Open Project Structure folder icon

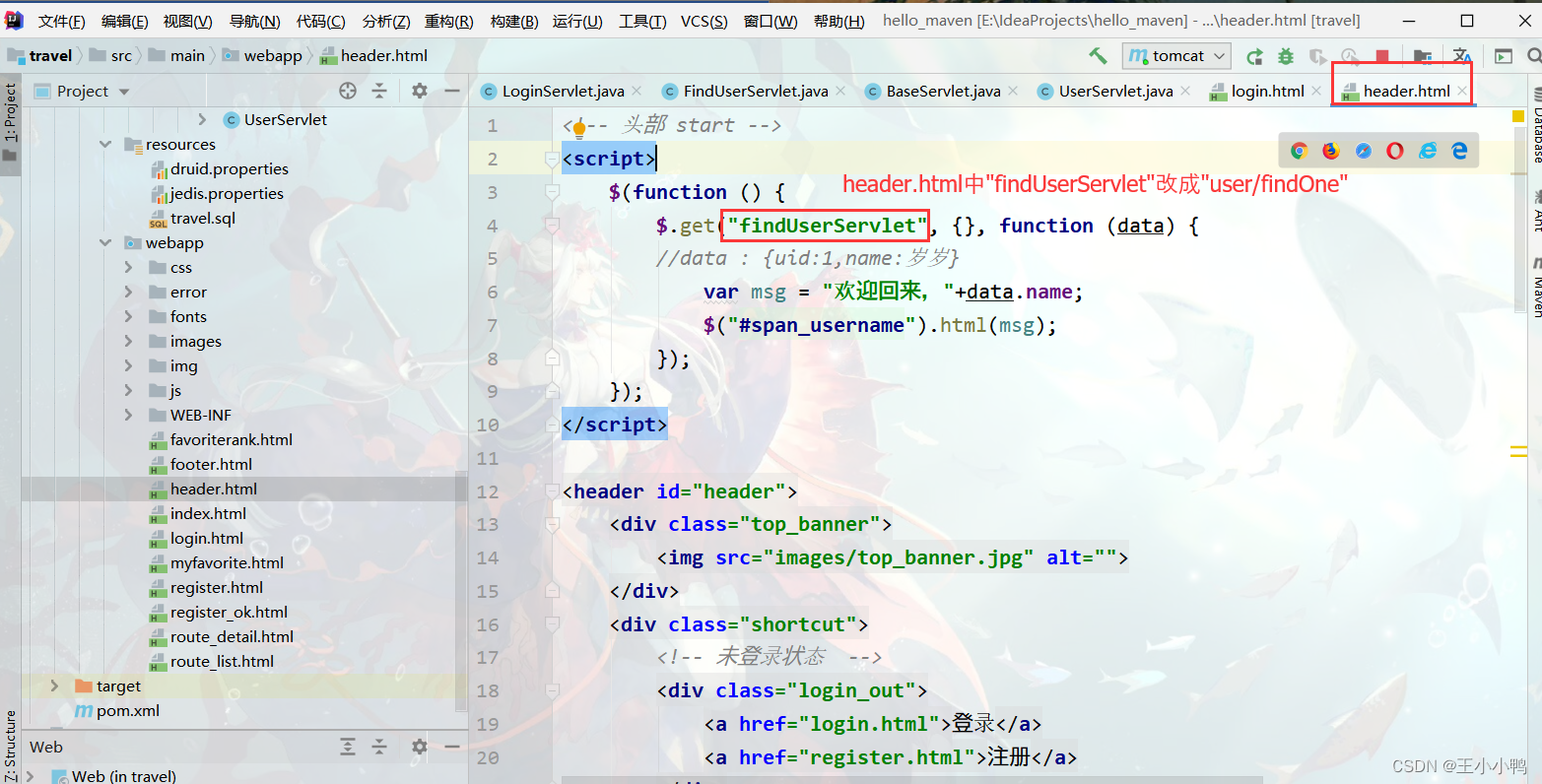1423,57
